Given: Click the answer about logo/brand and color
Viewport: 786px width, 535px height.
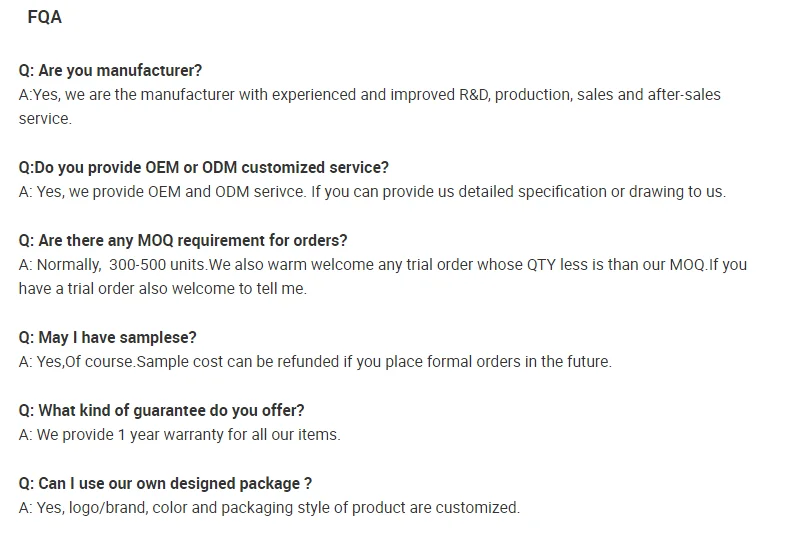Looking at the screenshot, I should pos(269,508).
